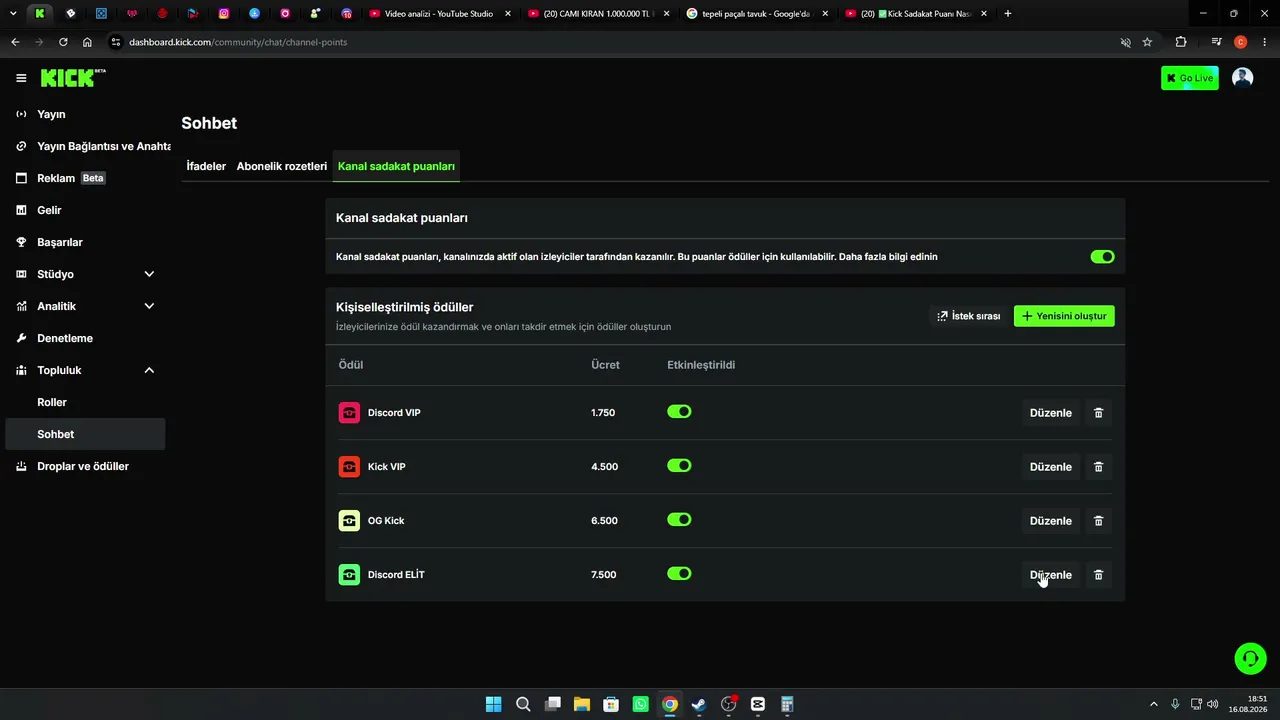Open the hamburger sidebar menu
1280x720 pixels.
pos(21,78)
